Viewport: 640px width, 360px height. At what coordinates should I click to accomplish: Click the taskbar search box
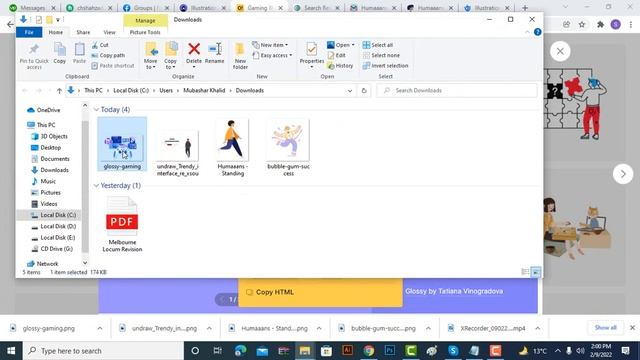click(103, 351)
